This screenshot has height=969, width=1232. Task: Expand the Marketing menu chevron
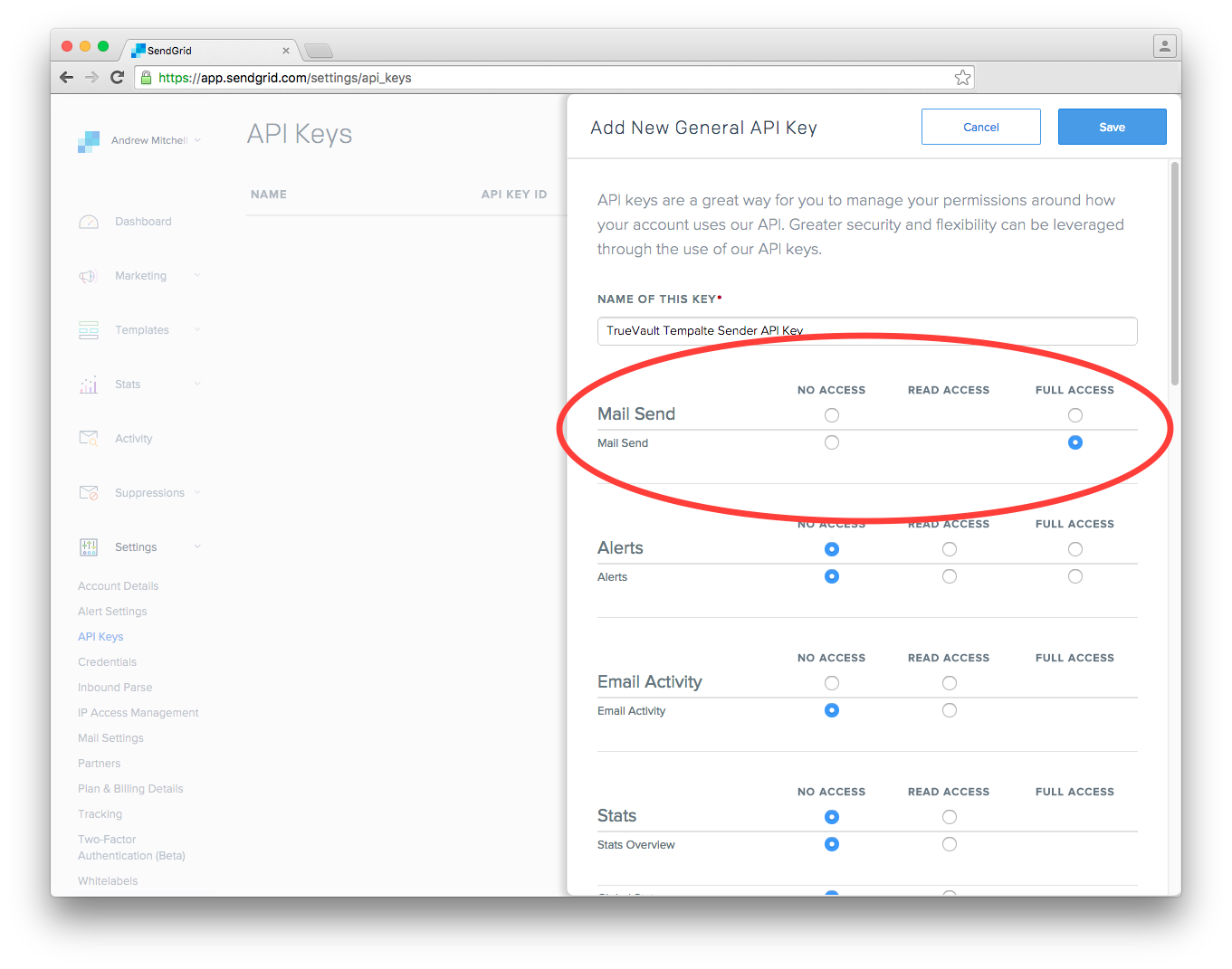197,276
